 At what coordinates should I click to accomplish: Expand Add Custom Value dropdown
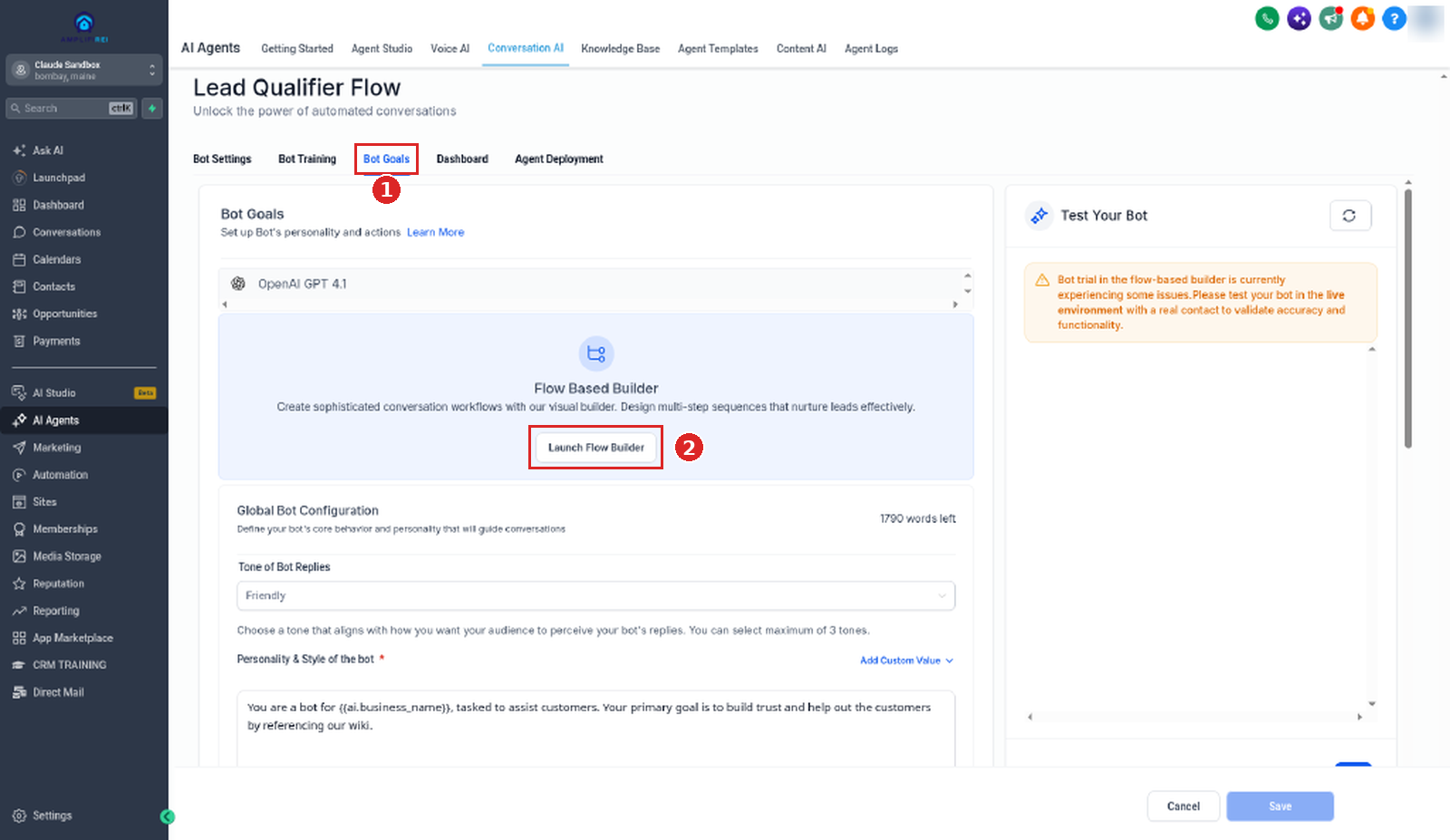coord(906,661)
